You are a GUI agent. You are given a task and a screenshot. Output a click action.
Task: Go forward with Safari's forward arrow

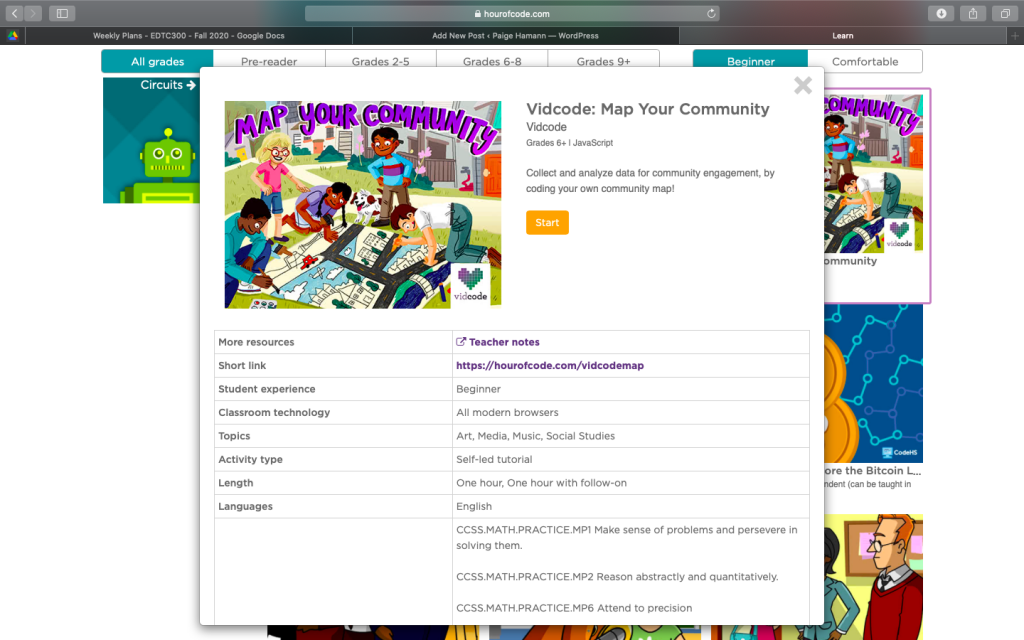(33, 13)
